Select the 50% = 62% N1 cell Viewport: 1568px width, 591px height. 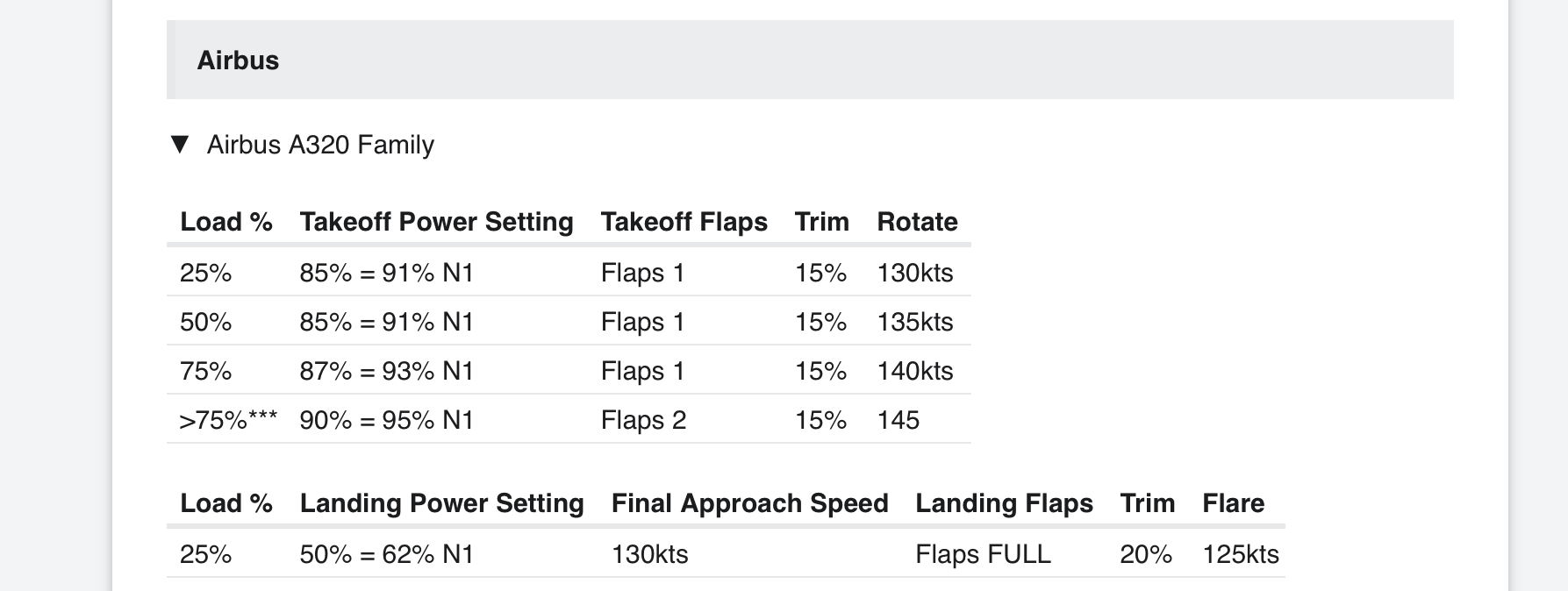point(387,554)
